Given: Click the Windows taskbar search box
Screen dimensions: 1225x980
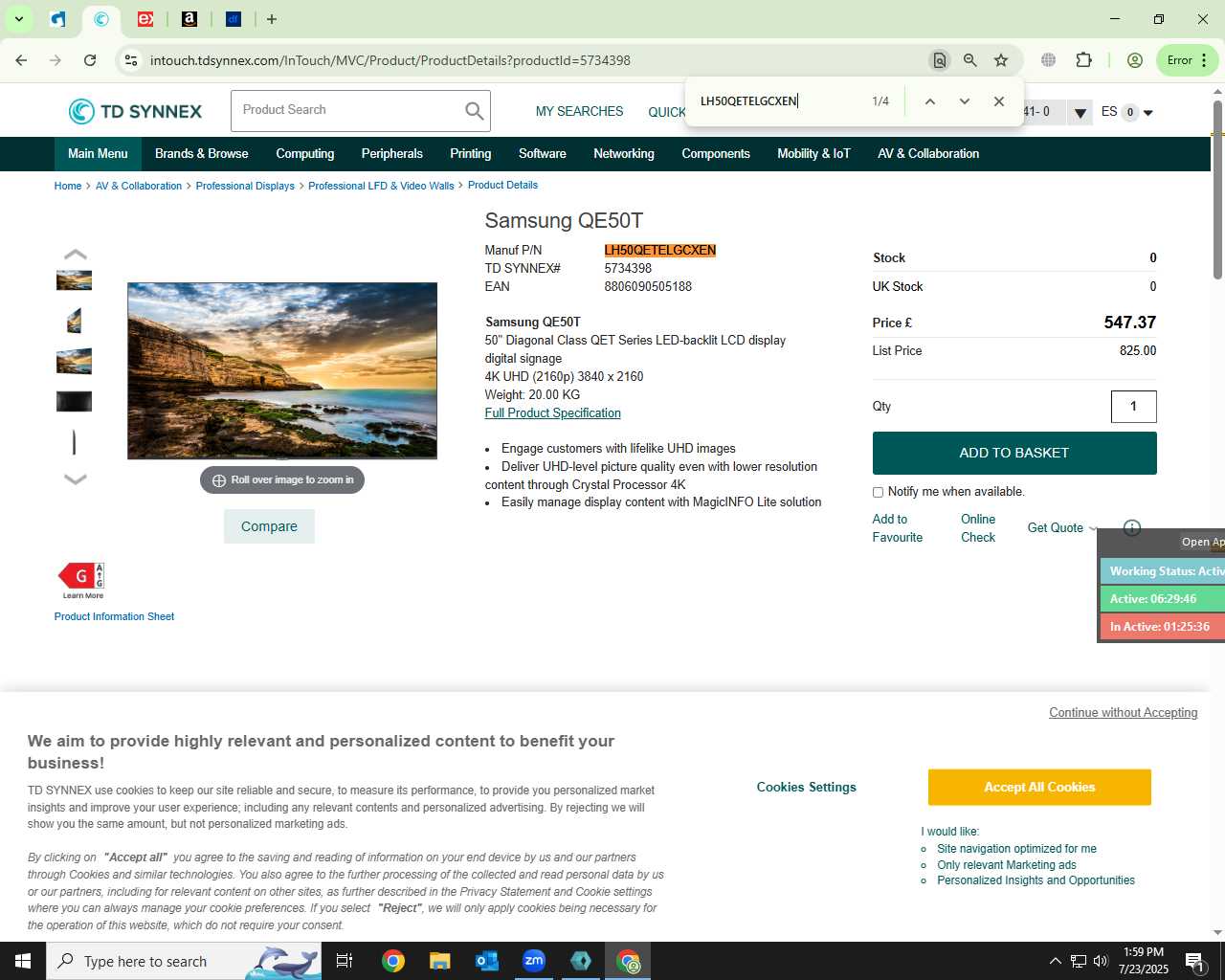Looking at the screenshot, I should coord(184,961).
